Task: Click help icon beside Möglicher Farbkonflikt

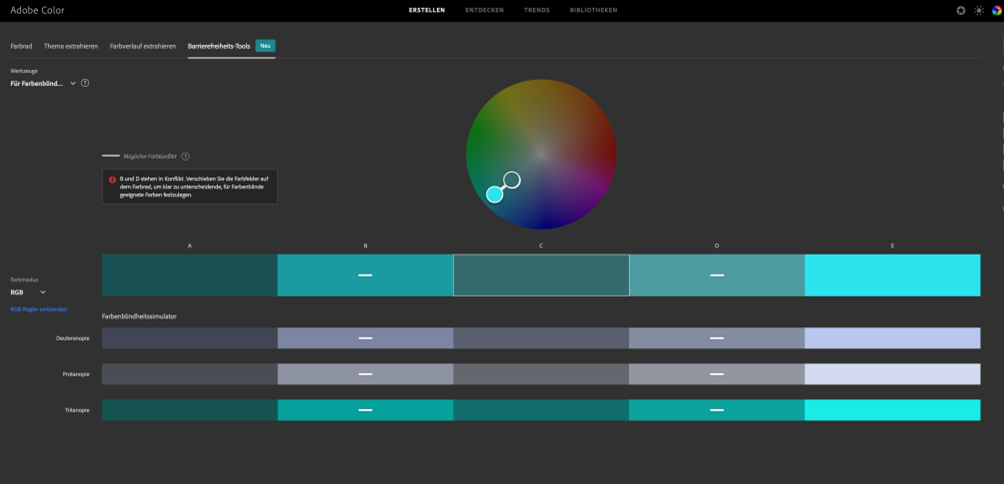Action: point(186,156)
